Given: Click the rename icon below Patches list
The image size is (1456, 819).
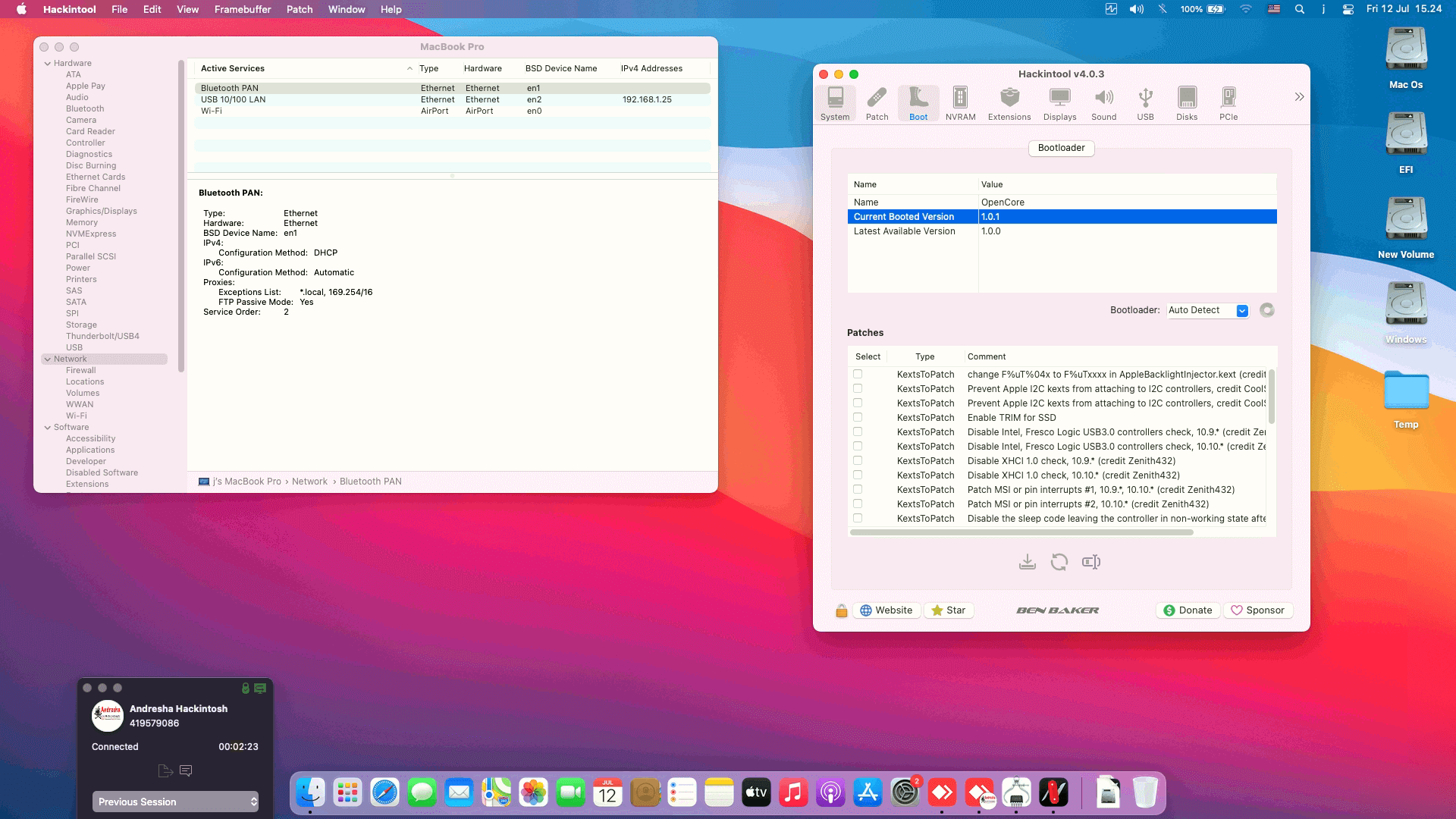Looking at the screenshot, I should [1091, 562].
